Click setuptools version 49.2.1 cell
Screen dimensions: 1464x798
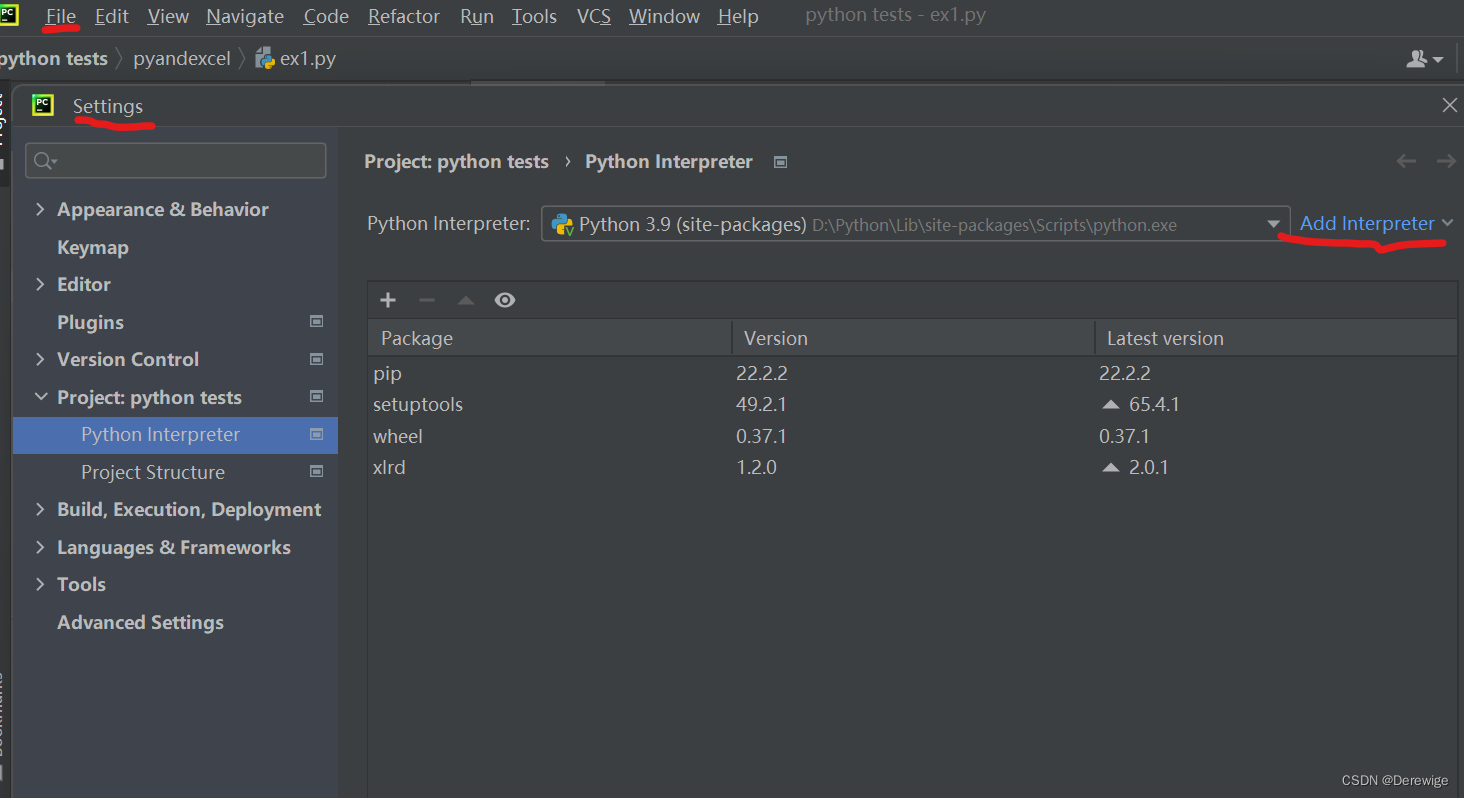point(761,405)
